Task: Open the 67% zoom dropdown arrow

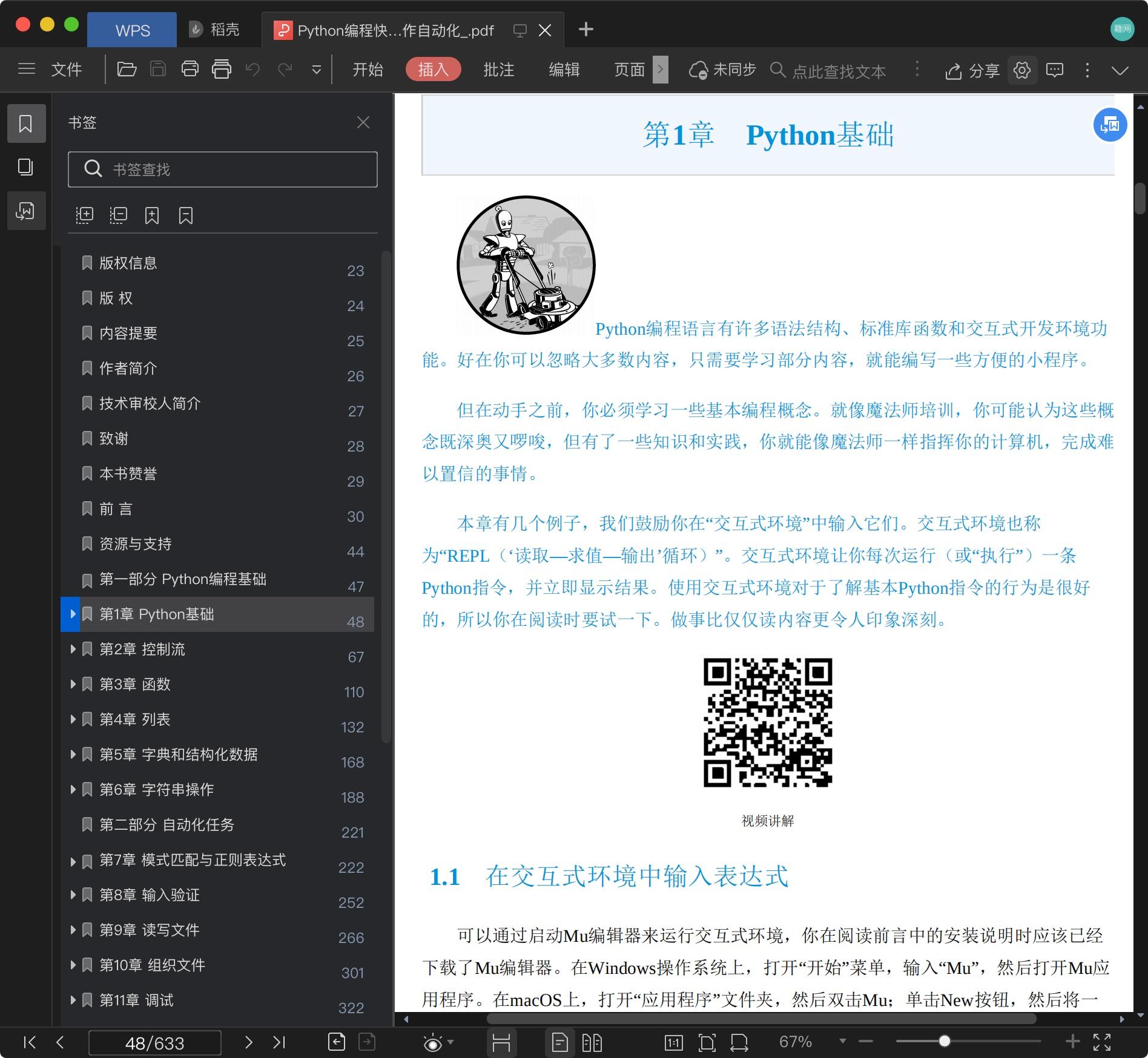Action: click(x=842, y=1041)
